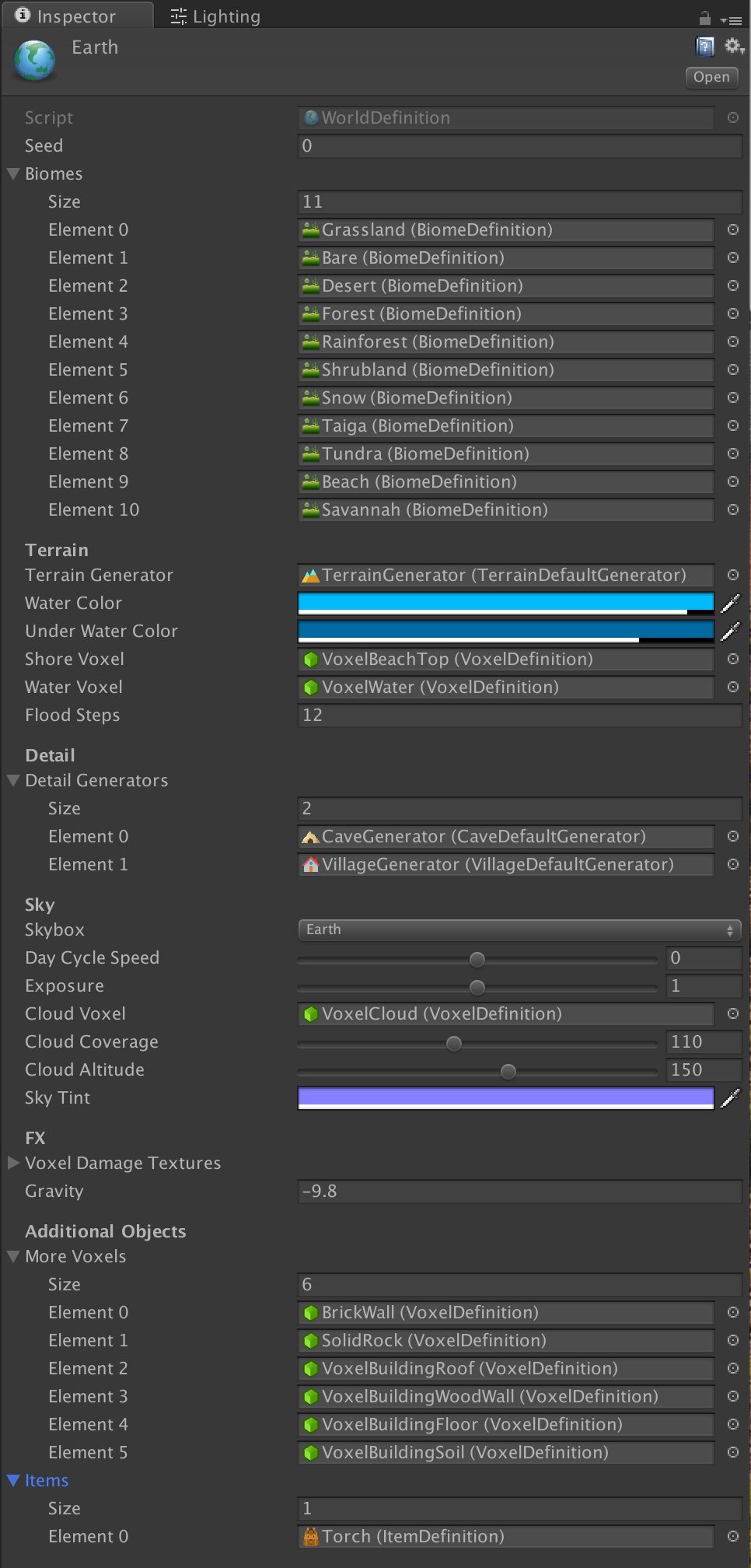Click object picker beside Torch item
The height and width of the screenshot is (1568, 751).
click(732, 1537)
